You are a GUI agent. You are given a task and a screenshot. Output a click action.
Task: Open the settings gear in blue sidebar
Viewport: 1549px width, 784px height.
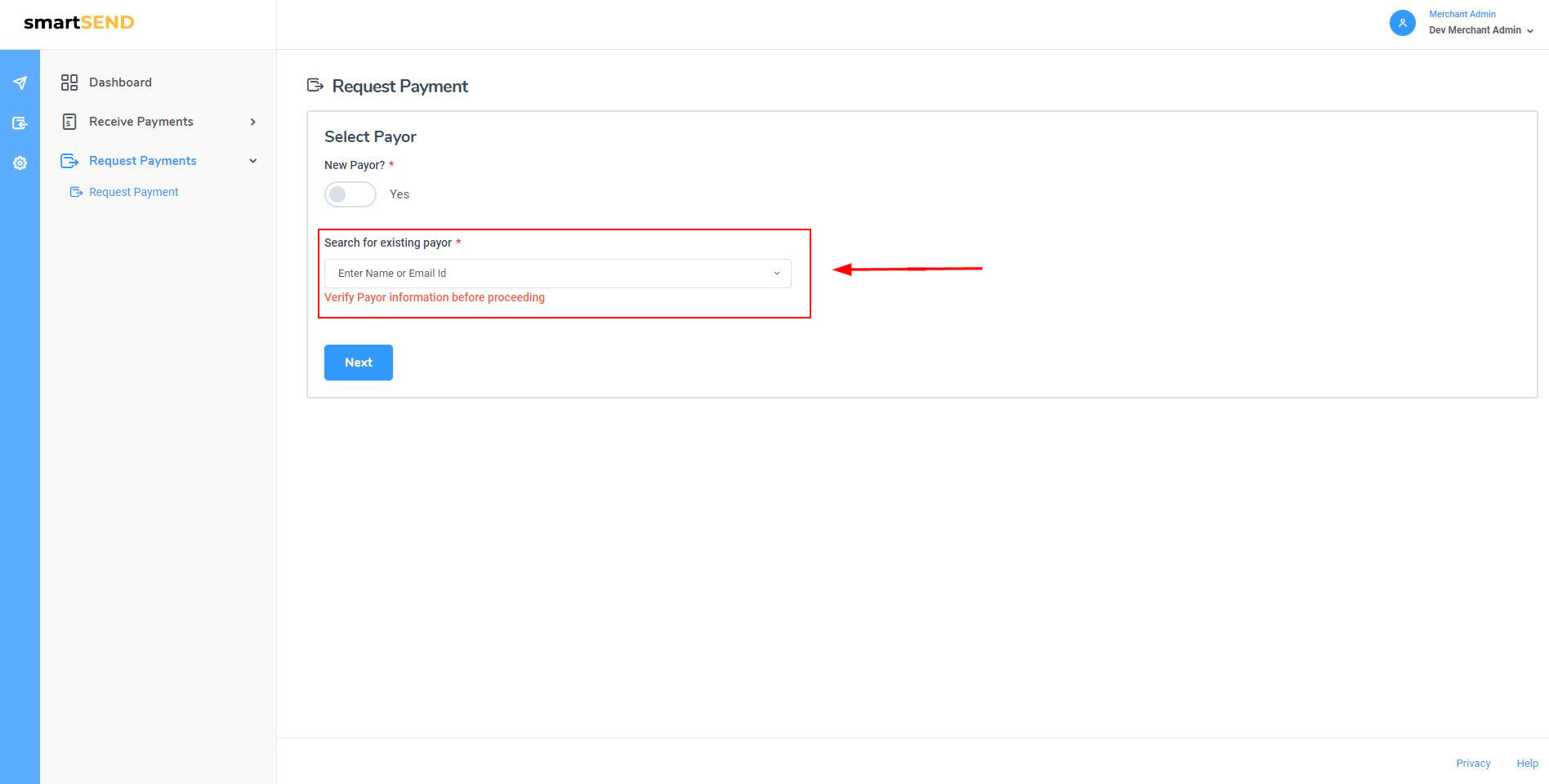[x=20, y=163]
